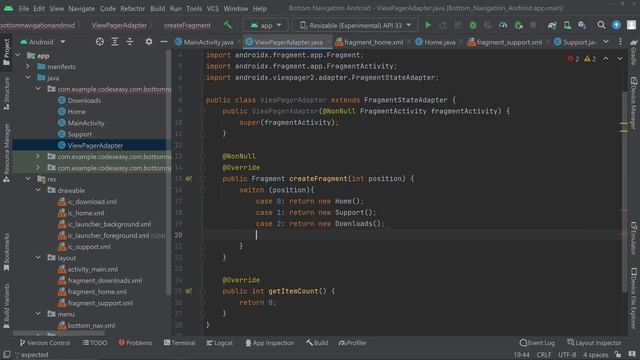Click UTF-8 encoding in status bar
The width and height of the screenshot is (640, 360).
coord(567,355)
